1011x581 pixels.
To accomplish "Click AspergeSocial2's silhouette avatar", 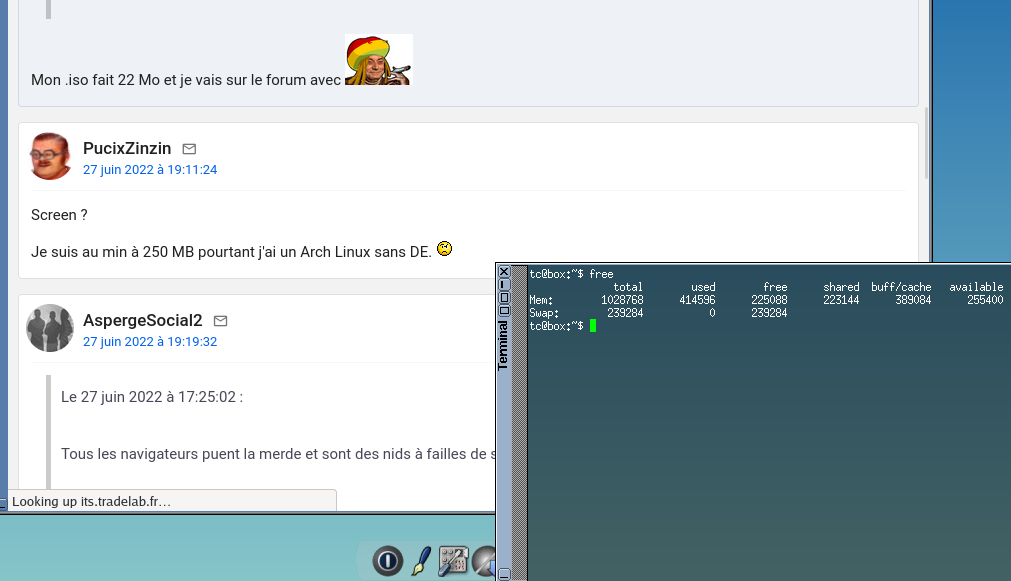I will click(x=50, y=328).
